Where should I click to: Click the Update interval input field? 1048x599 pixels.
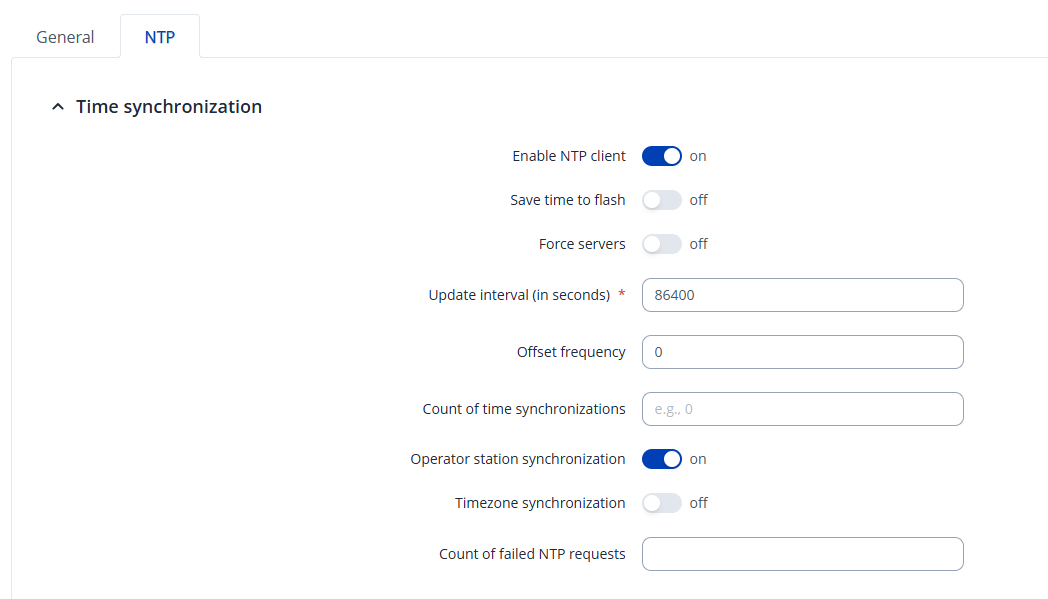coord(802,295)
